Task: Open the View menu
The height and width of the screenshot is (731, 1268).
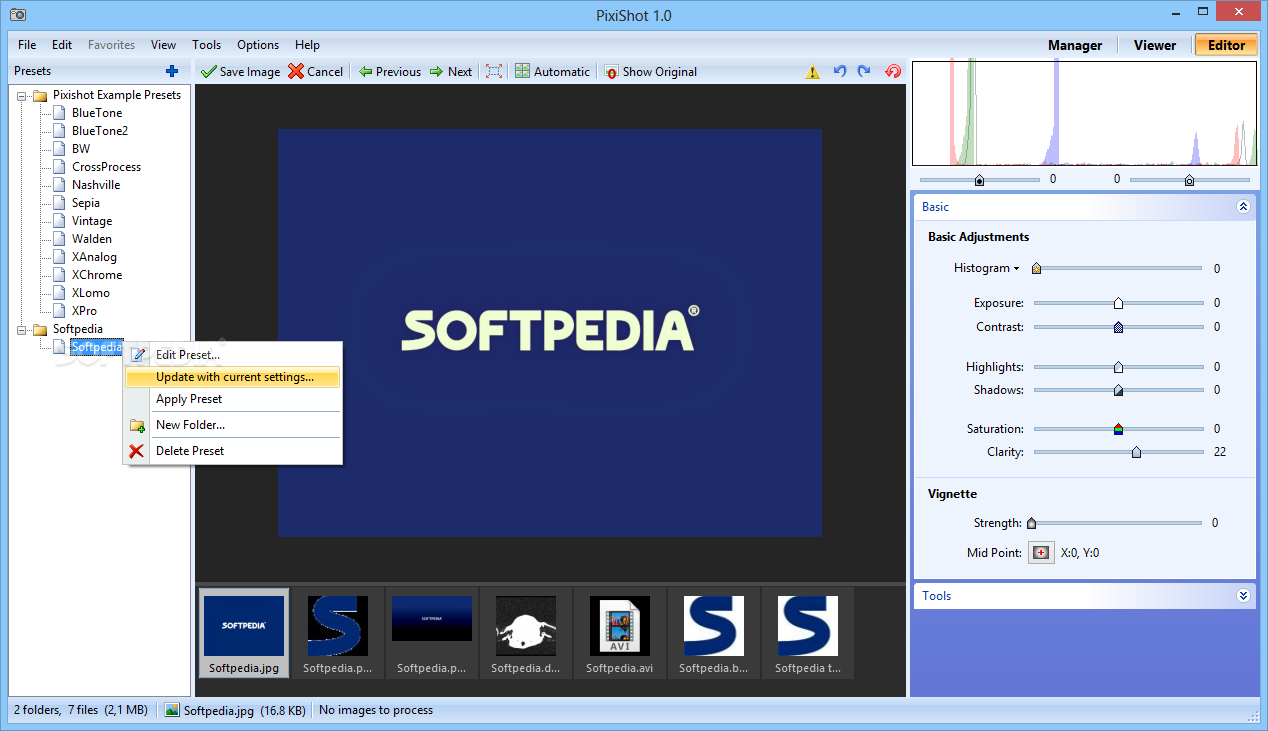Action: (x=163, y=45)
